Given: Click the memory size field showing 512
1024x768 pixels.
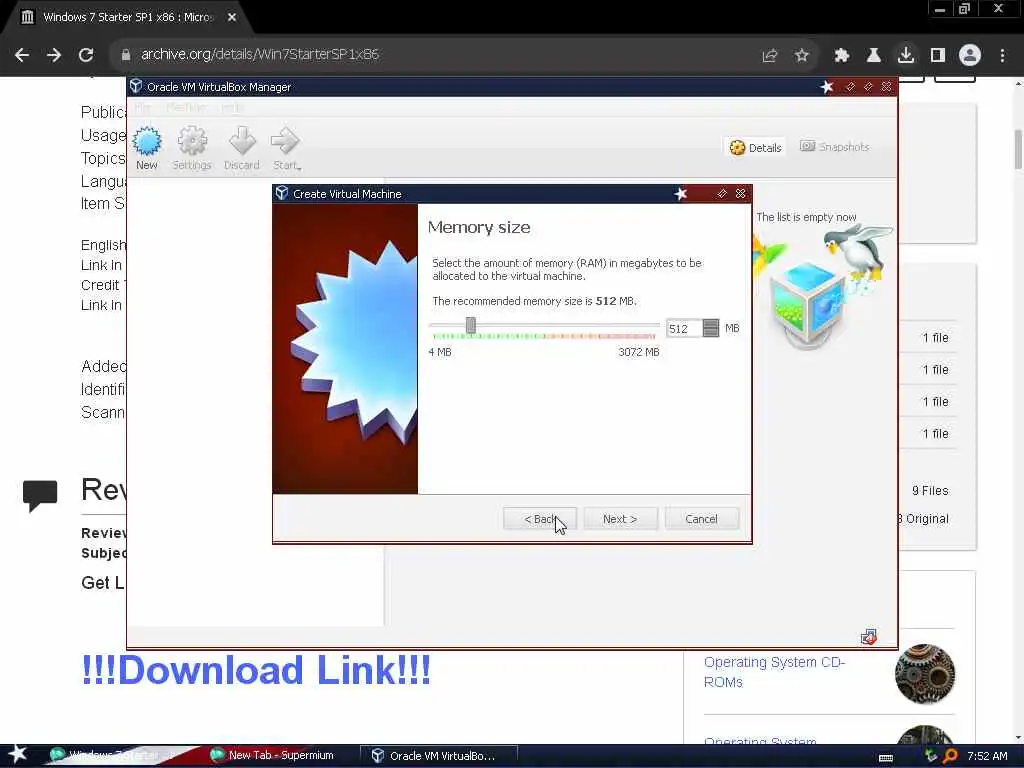Looking at the screenshot, I should tap(683, 328).
